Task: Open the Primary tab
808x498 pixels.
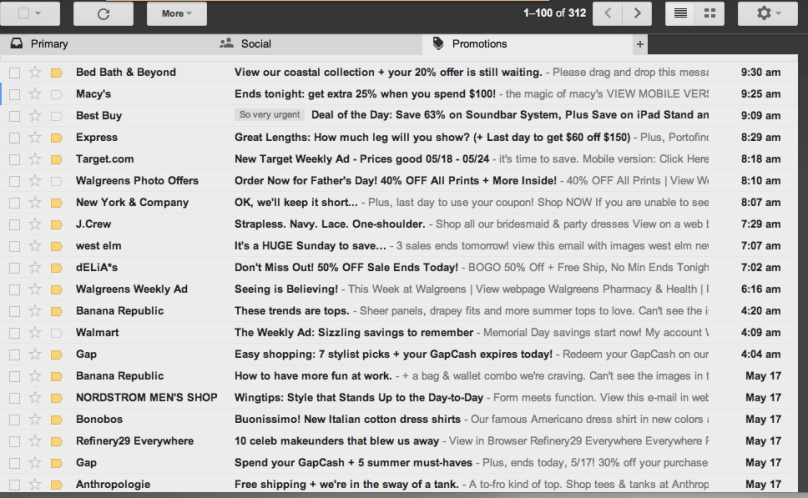Action: coord(106,44)
